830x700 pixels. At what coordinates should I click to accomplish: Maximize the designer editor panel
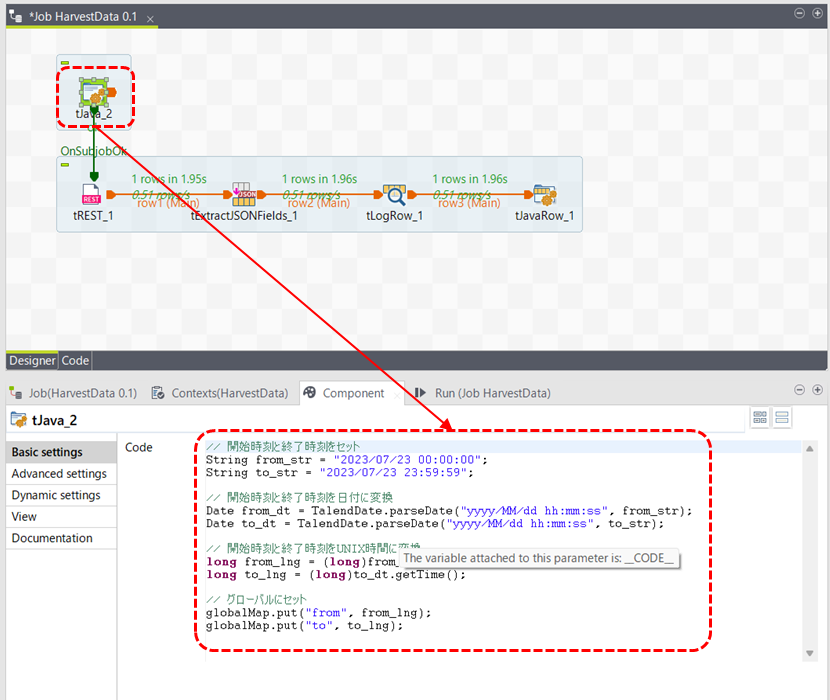tap(817, 13)
